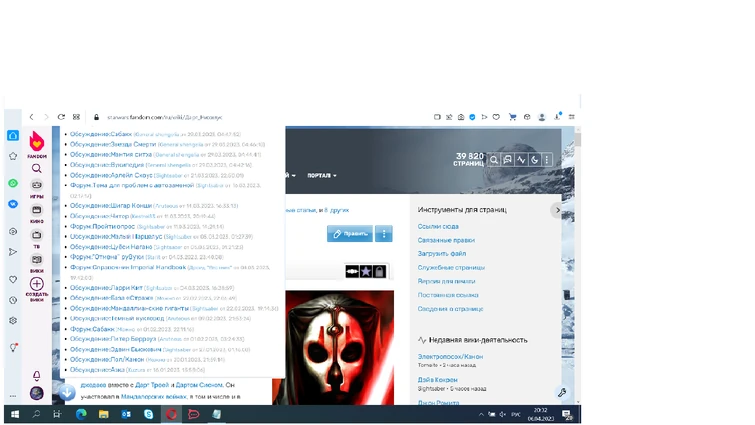
Task: Click the blue down-arrow round button
Action: tap(67, 392)
